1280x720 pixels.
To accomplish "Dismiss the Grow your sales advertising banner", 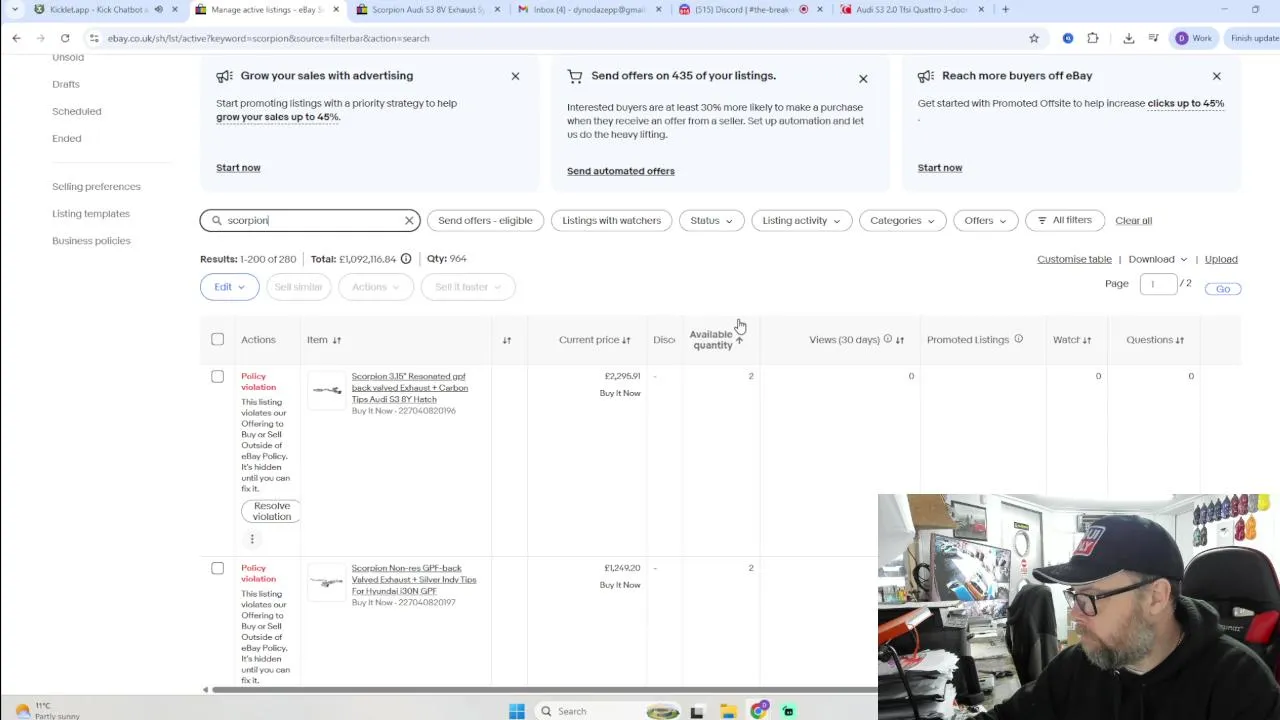I will [x=515, y=76].
